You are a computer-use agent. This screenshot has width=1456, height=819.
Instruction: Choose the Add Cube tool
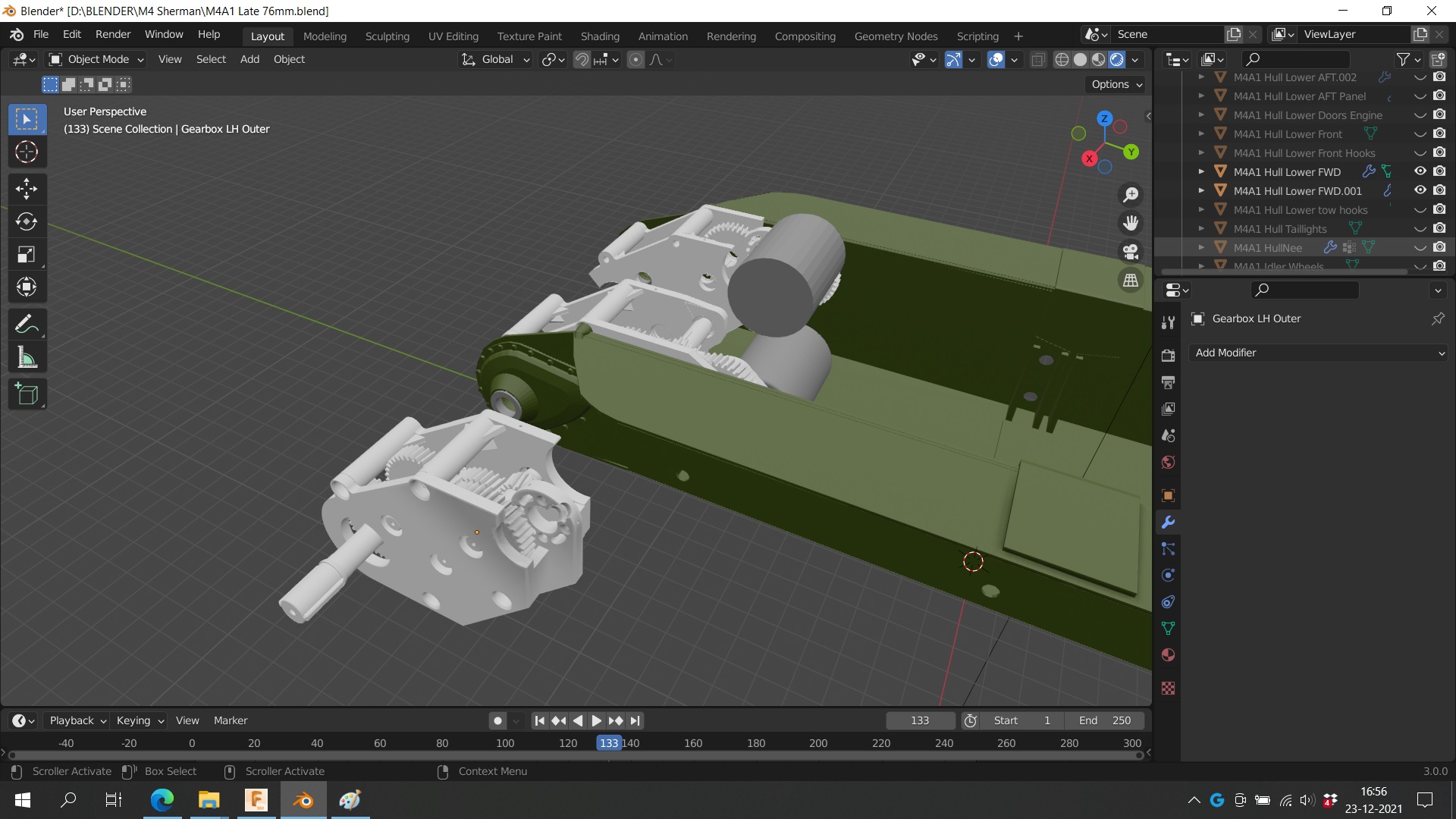(x=27, y=394)
